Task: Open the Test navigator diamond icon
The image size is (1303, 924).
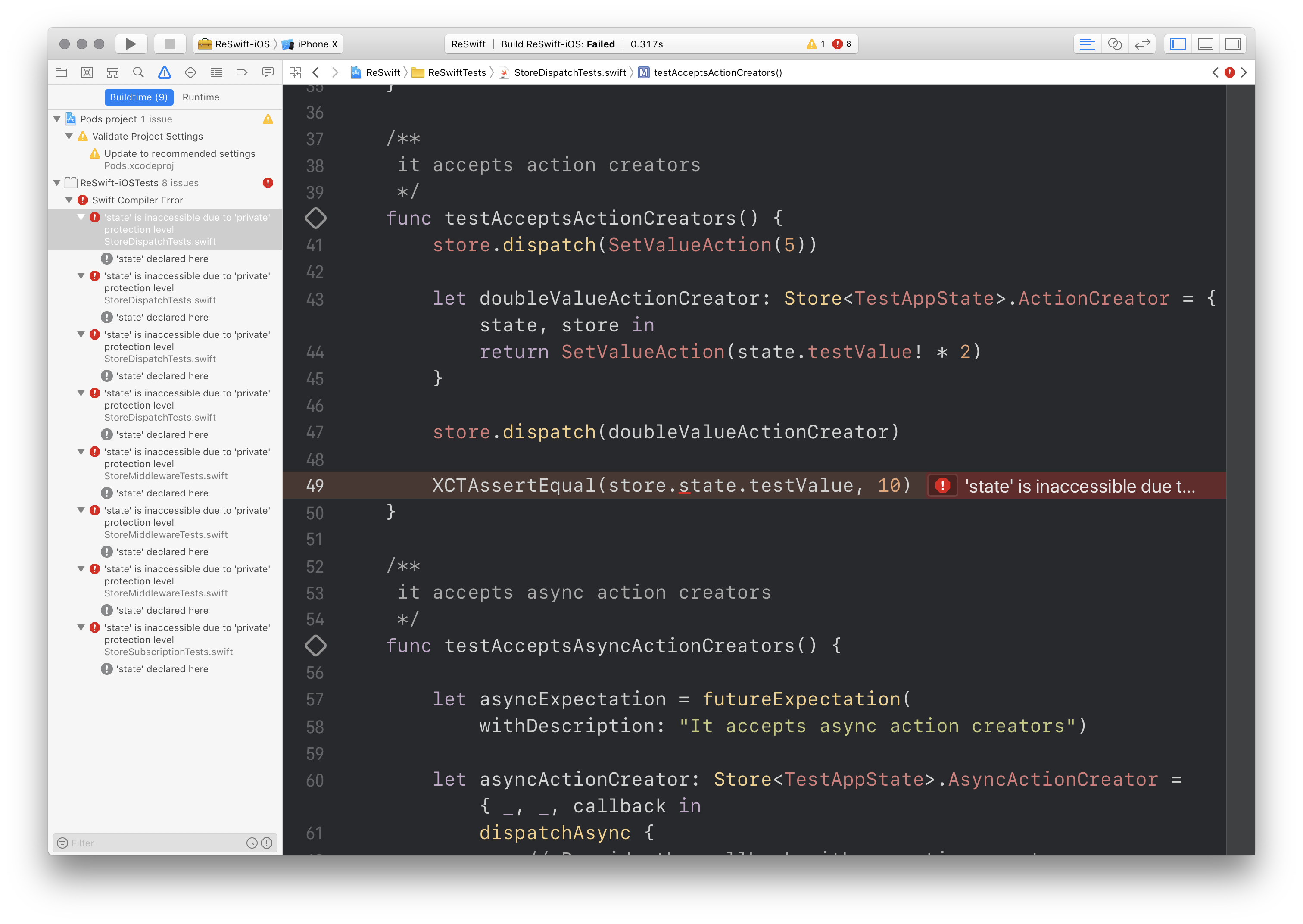Action: tap(190, 72)
